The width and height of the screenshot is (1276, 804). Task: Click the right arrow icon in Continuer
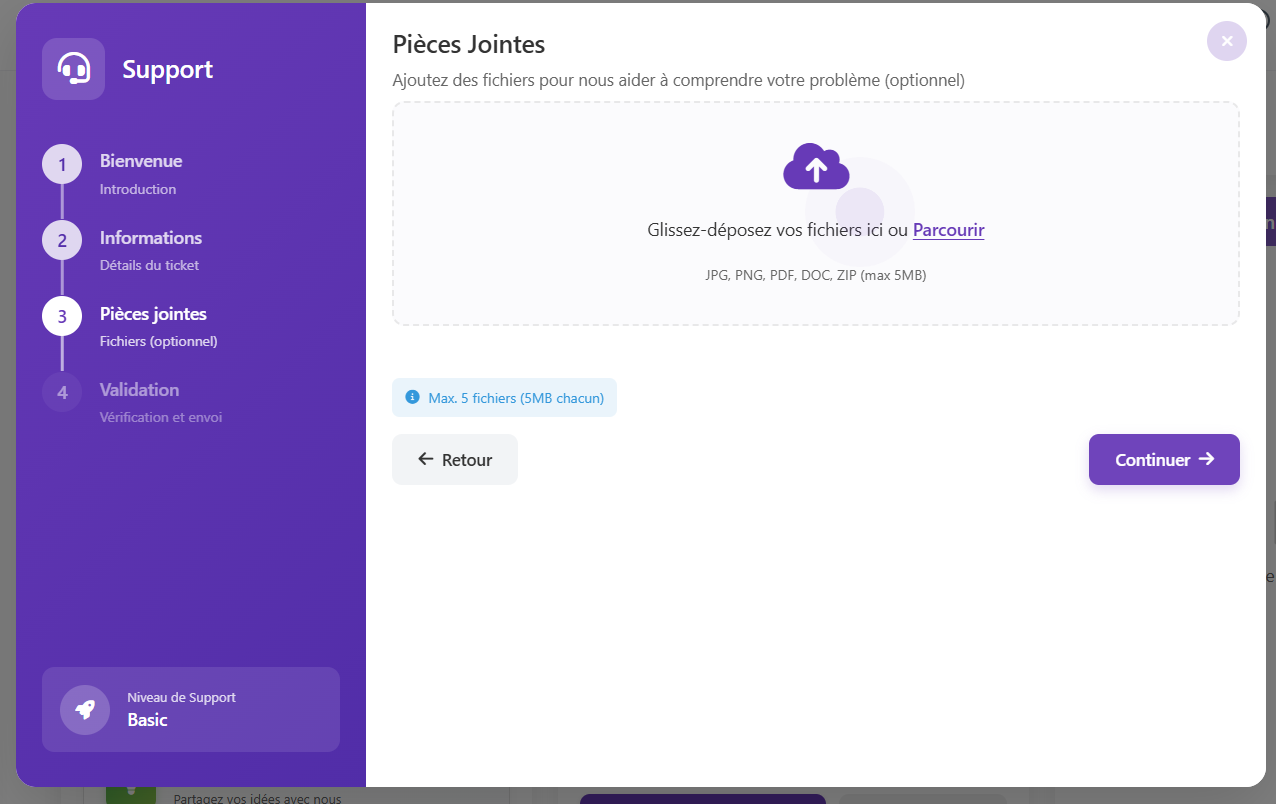point(1206,459)
